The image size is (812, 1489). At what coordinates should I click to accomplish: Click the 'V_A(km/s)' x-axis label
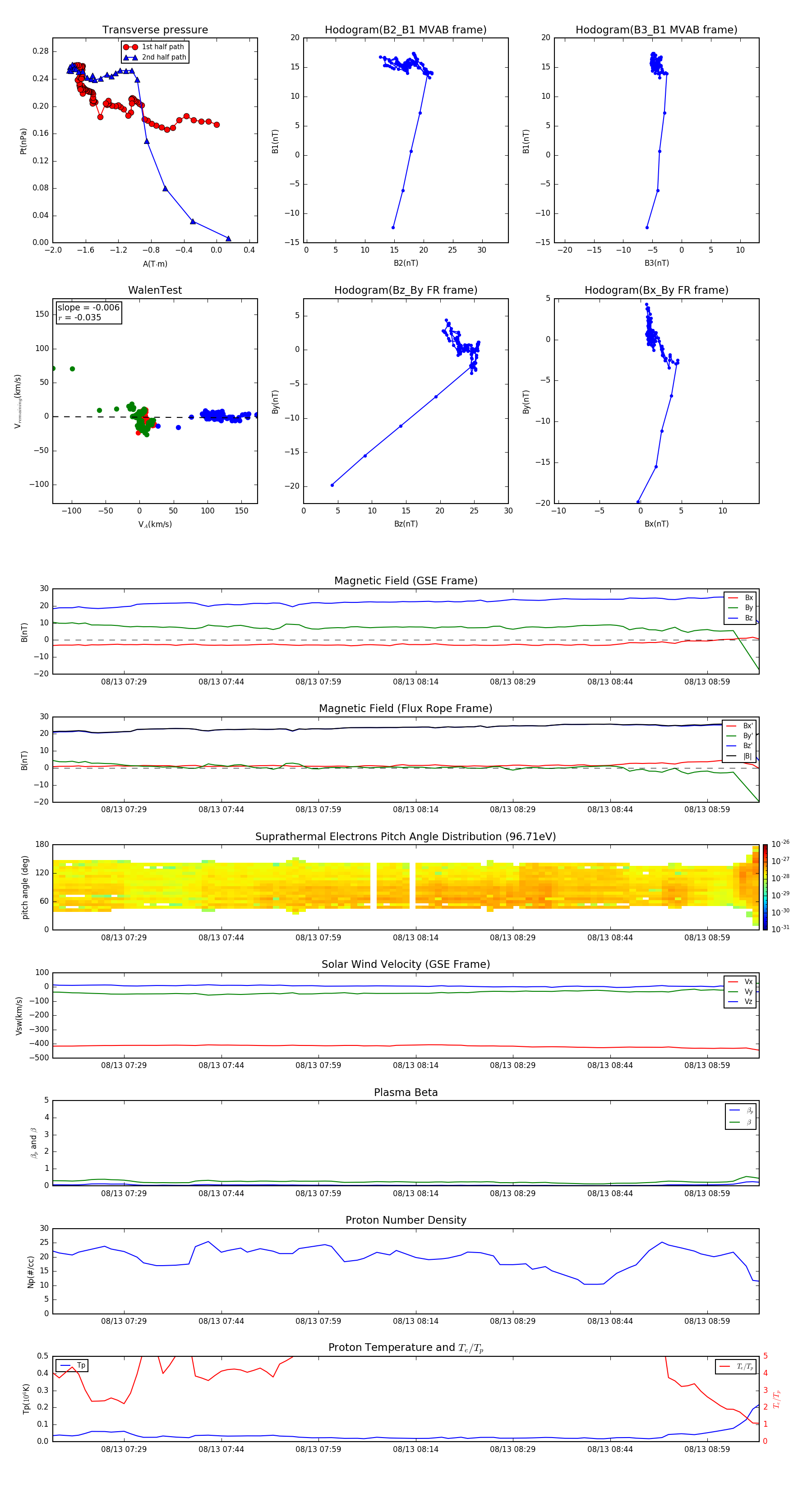(155, 524)
